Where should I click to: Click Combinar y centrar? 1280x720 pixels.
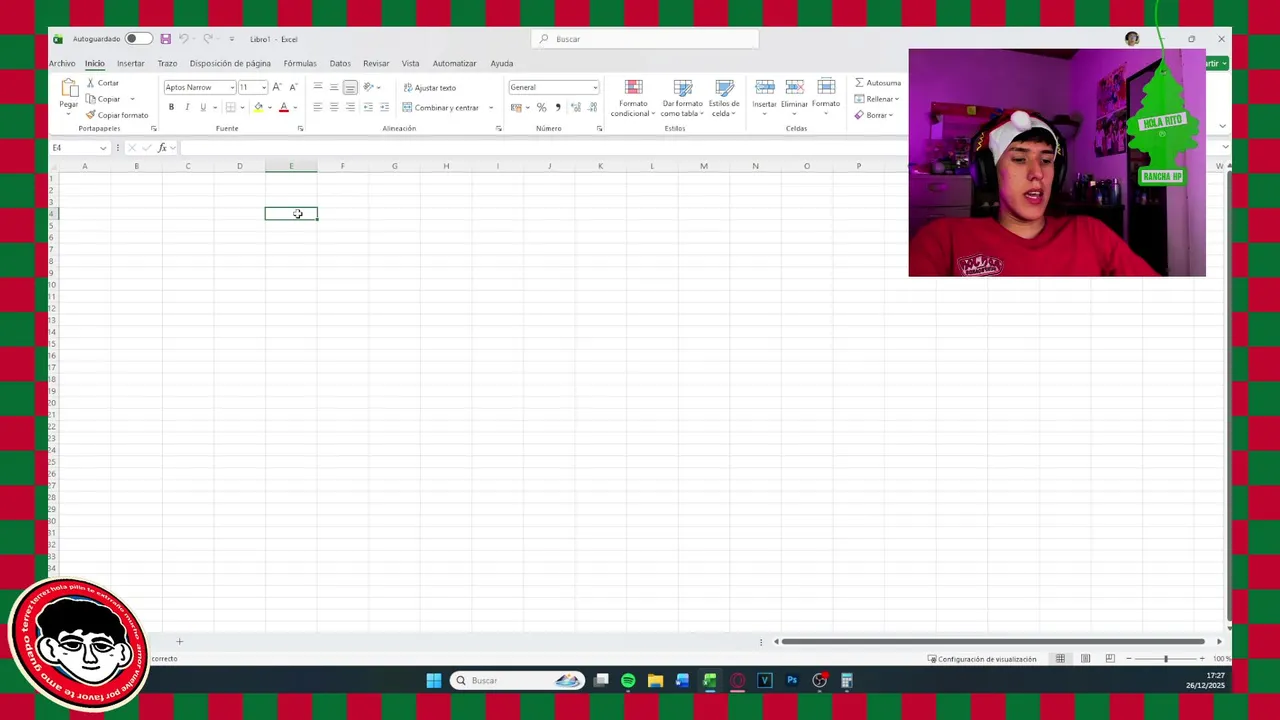coord(441,108)
